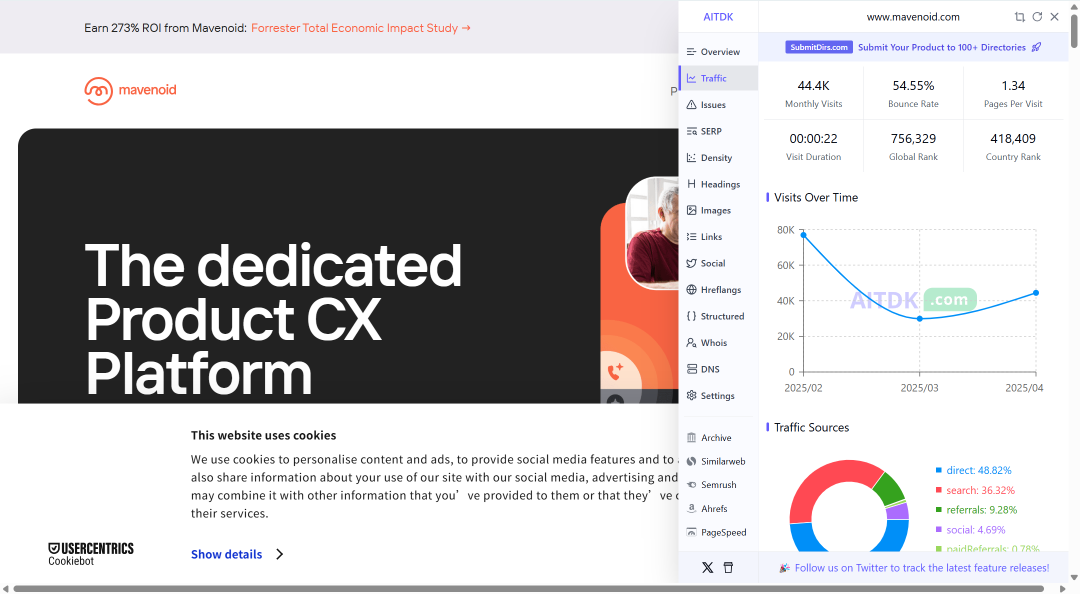The height and width of the screenshot is (594, 1080).
Task: Open Similarweb for this site
Action: [718, 461]
